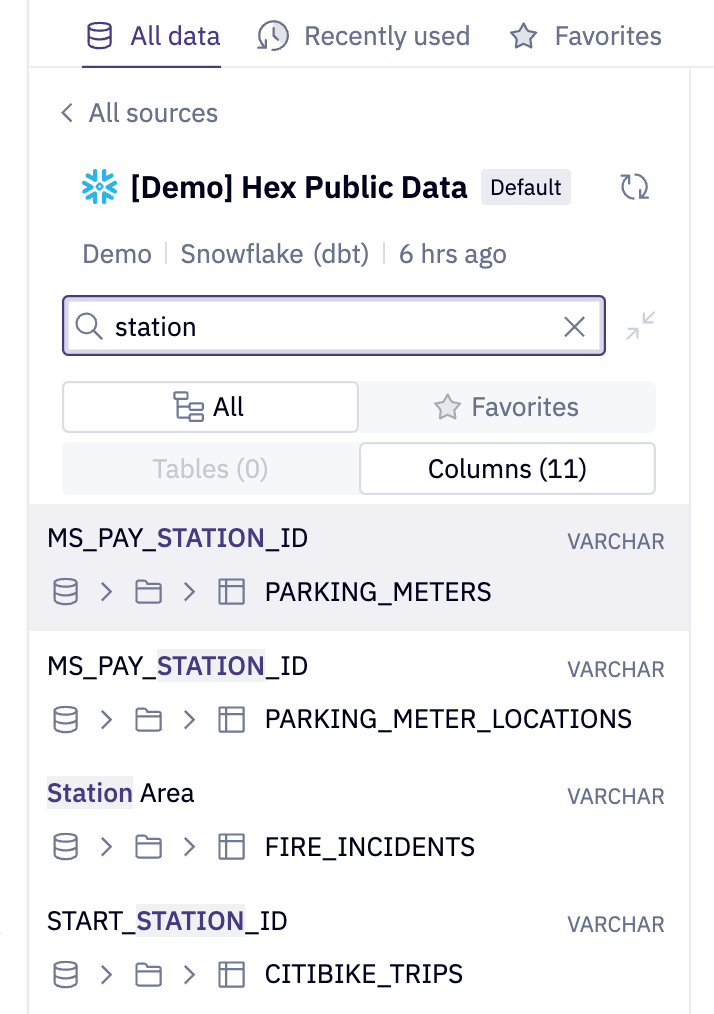Click inside the station search field

[x=300, y=326]
